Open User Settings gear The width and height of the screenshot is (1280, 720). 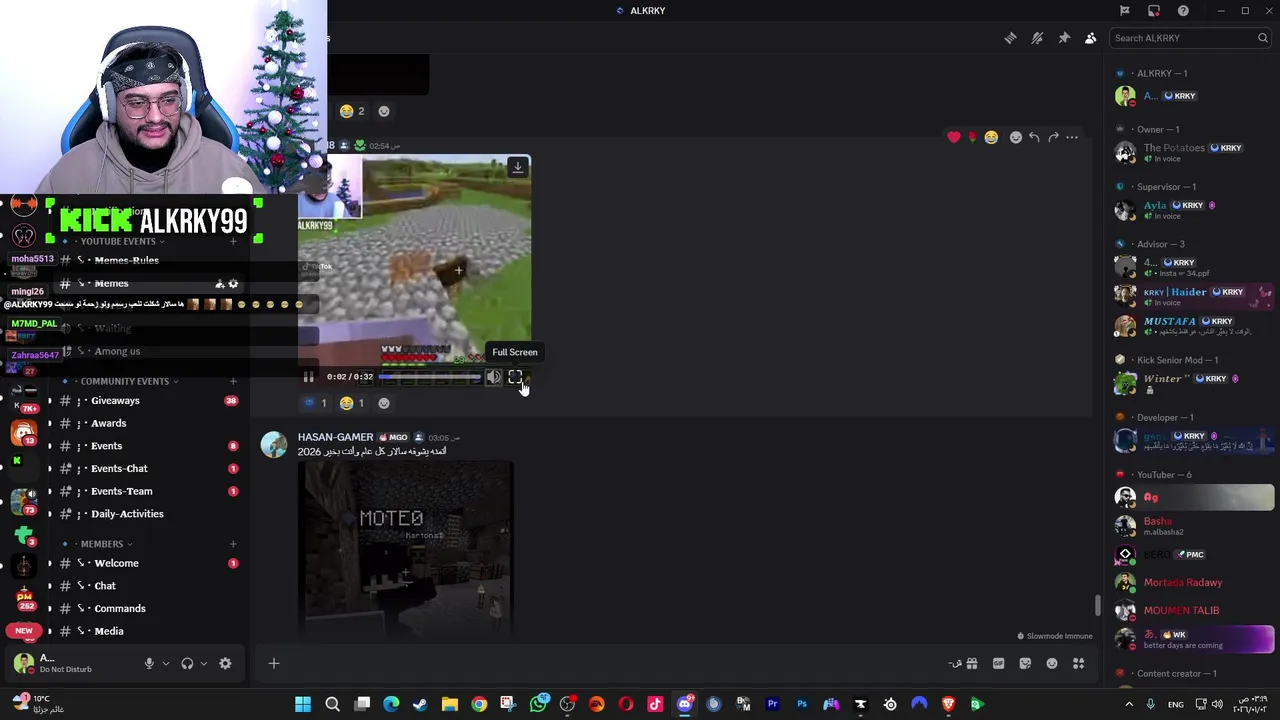(225, 663)
